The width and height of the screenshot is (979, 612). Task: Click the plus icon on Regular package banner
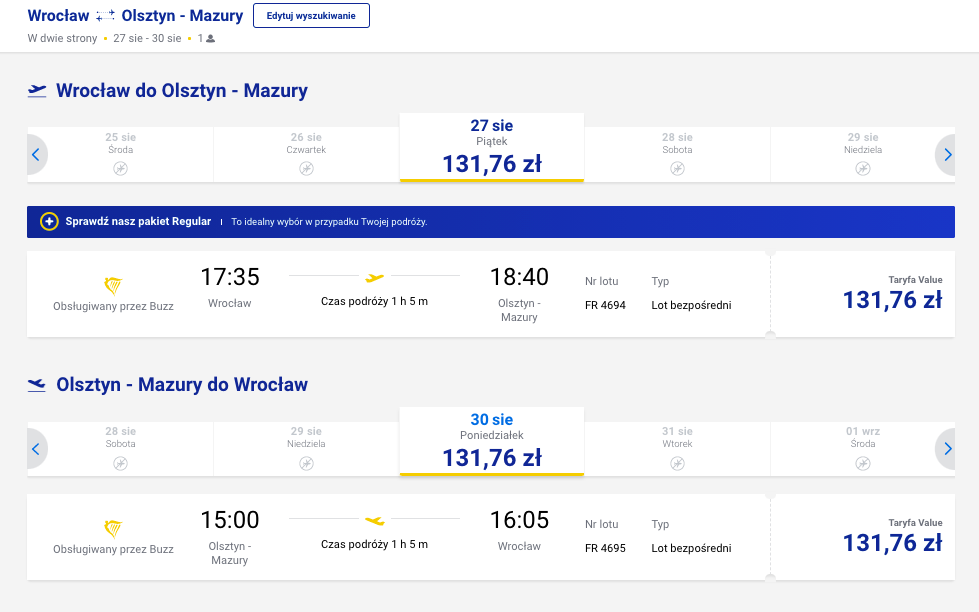[x=49, y=222]
